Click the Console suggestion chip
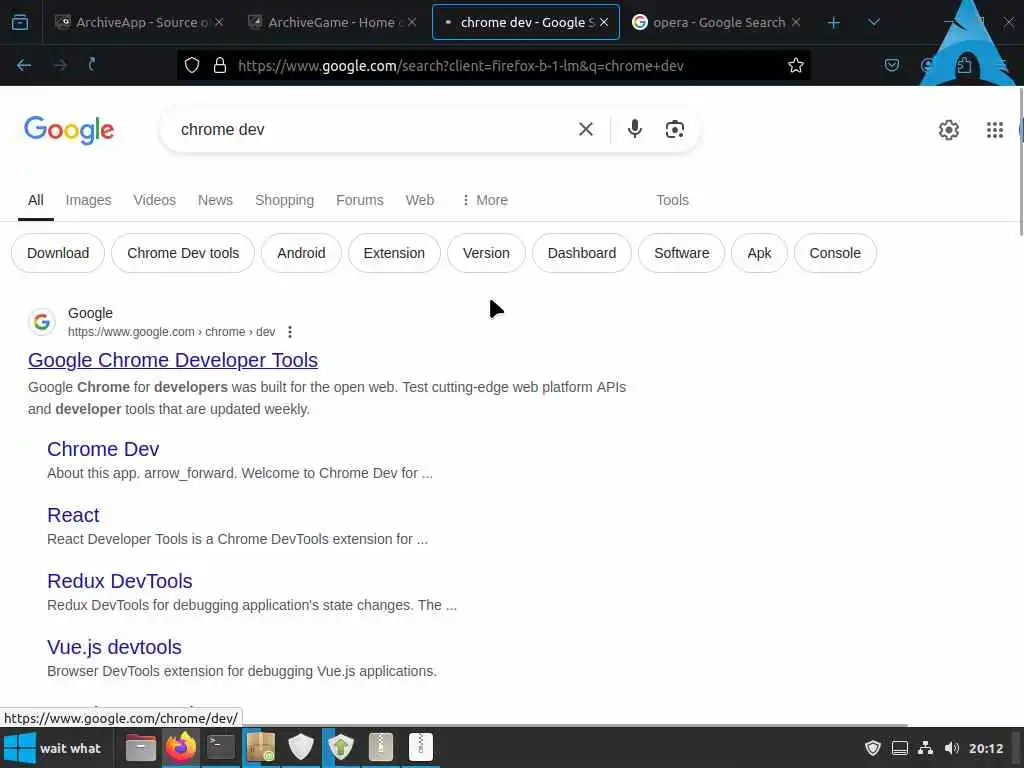The image size is (1024, 768). click(835, 253)
